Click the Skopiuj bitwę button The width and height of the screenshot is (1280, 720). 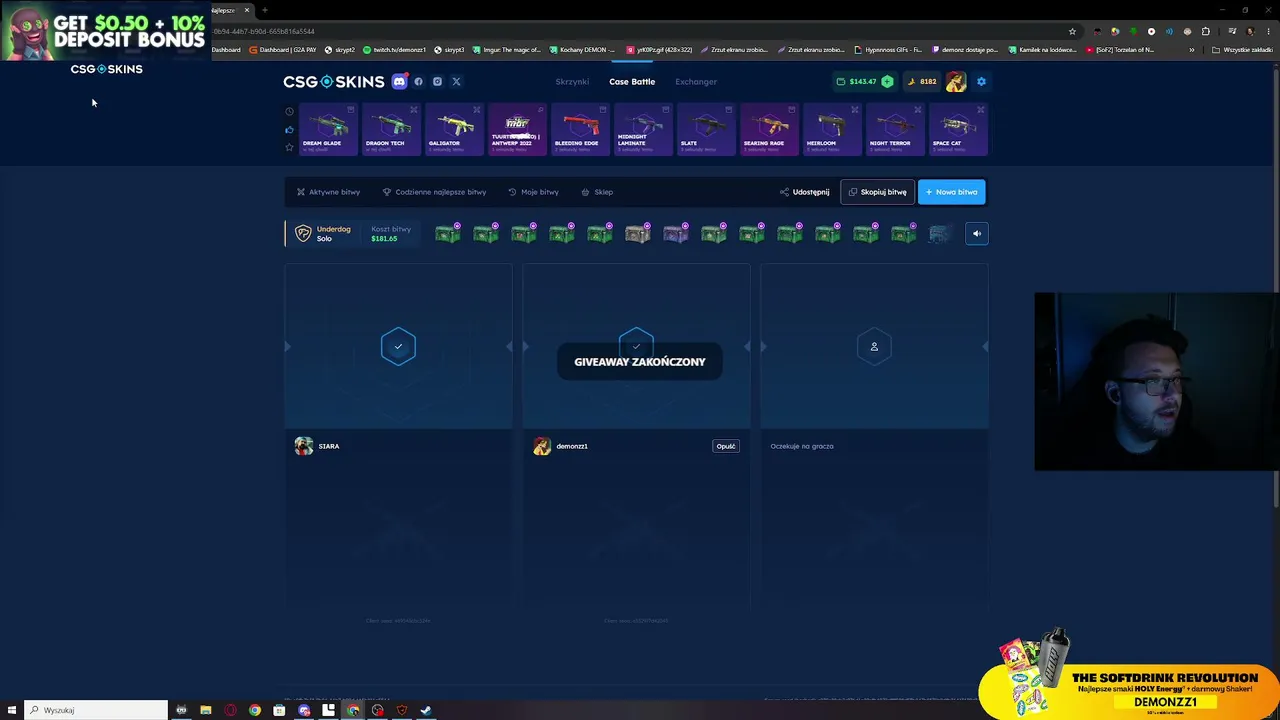[877, 192]
